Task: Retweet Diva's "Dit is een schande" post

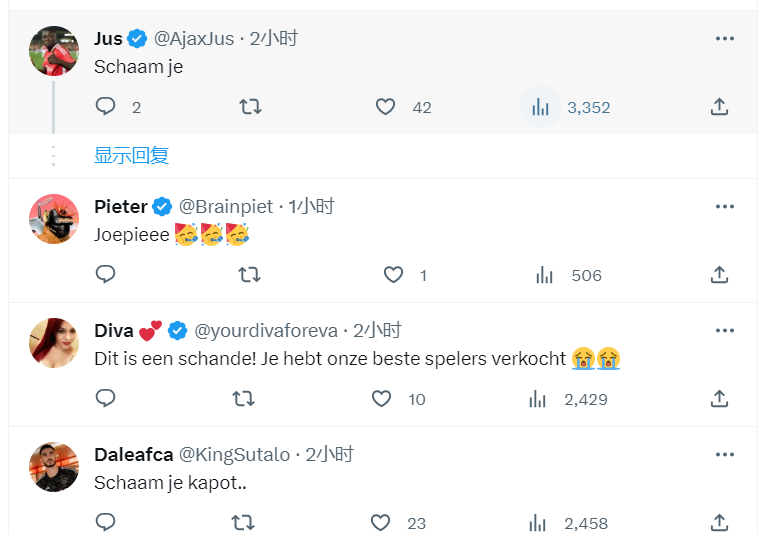Action: point(242,399)
